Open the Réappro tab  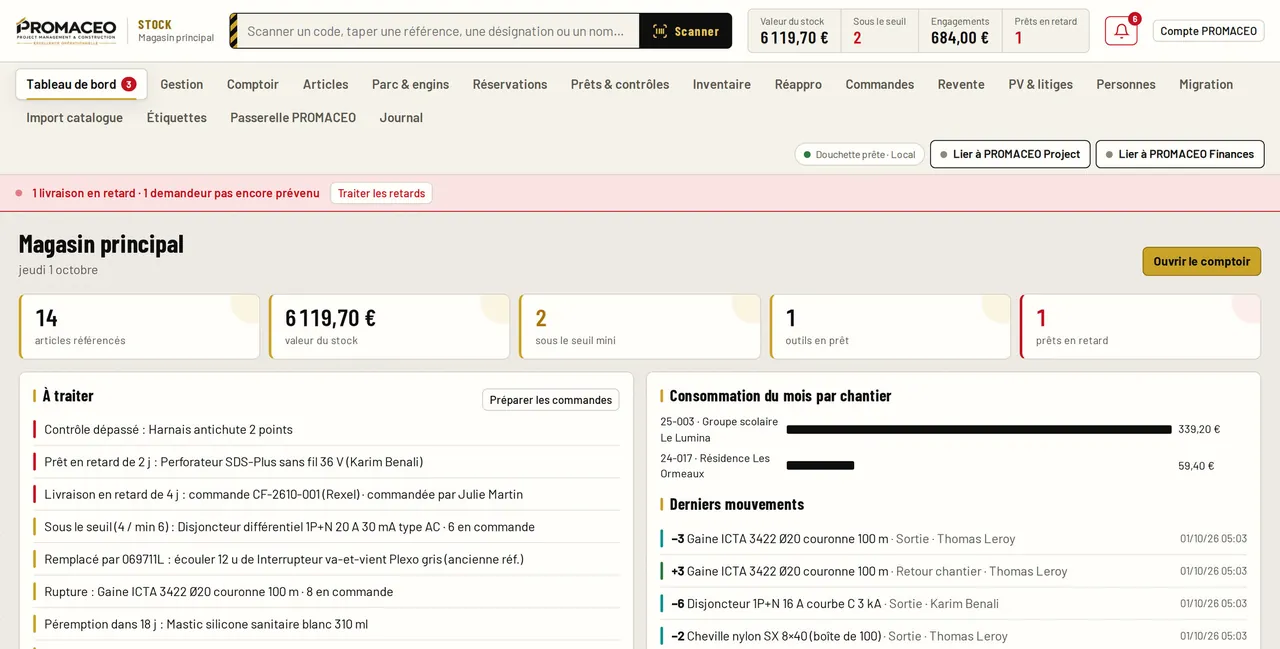pos(798,84)
